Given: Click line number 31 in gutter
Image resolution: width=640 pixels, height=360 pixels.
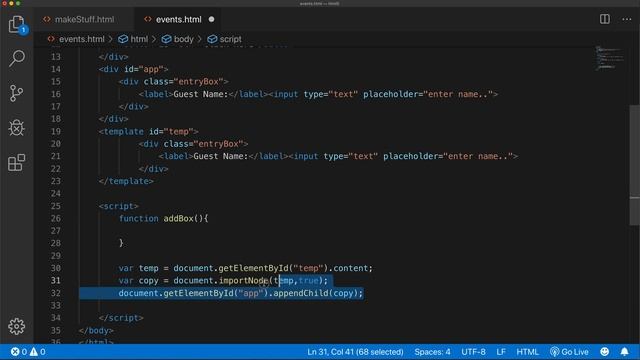Looking at the screenshot, I should tap(56, 280).
